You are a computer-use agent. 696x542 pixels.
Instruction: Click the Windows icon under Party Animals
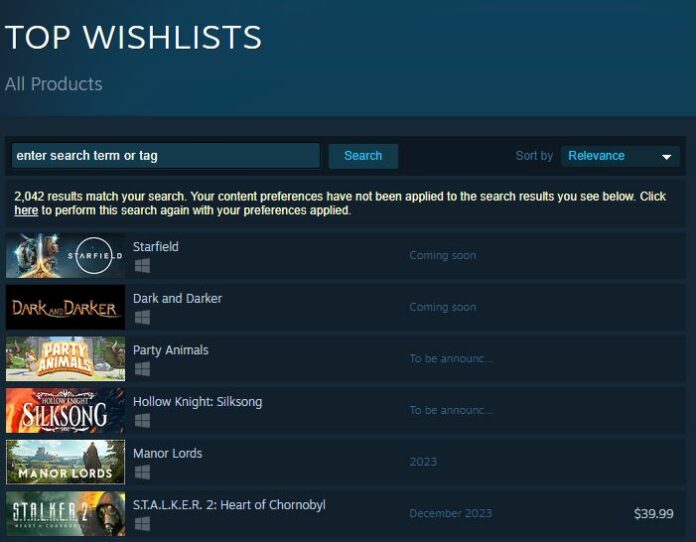point(142,369)
